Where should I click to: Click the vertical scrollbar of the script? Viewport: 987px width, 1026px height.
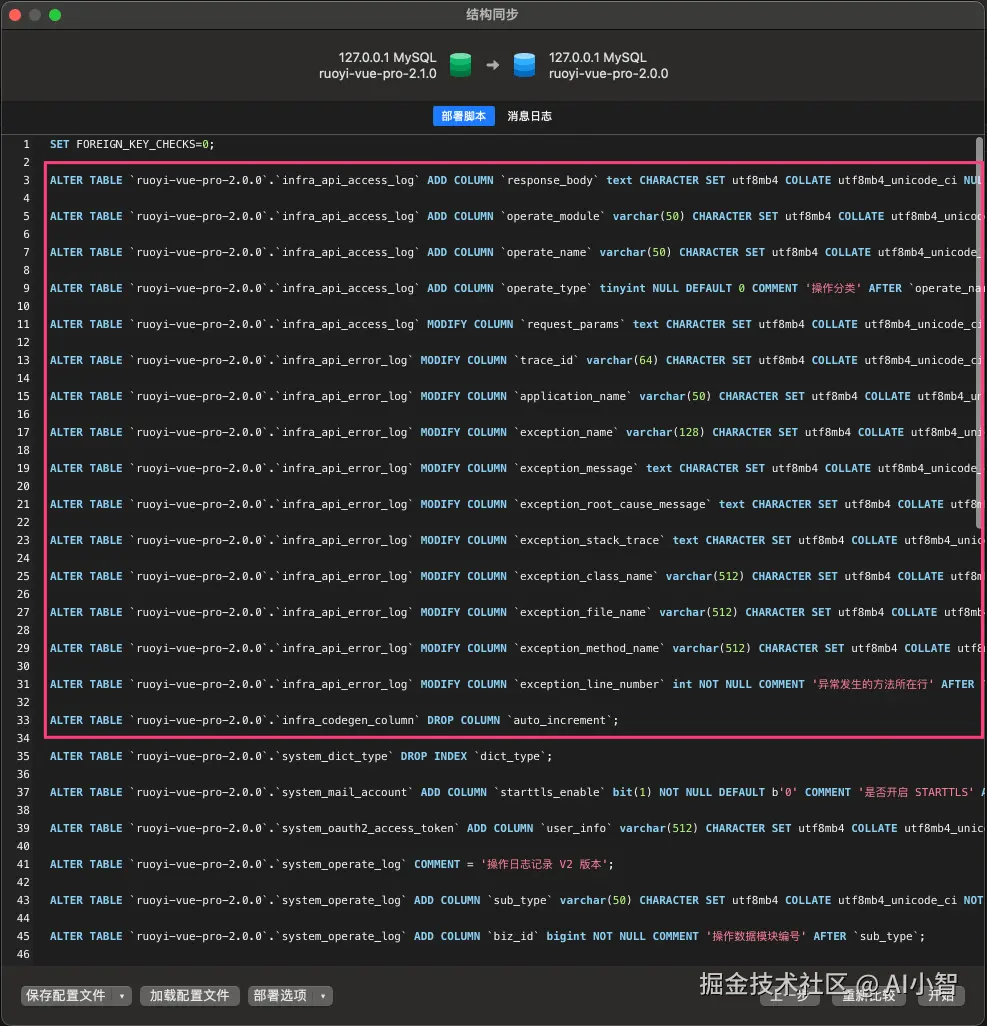[x=979, y=334]
